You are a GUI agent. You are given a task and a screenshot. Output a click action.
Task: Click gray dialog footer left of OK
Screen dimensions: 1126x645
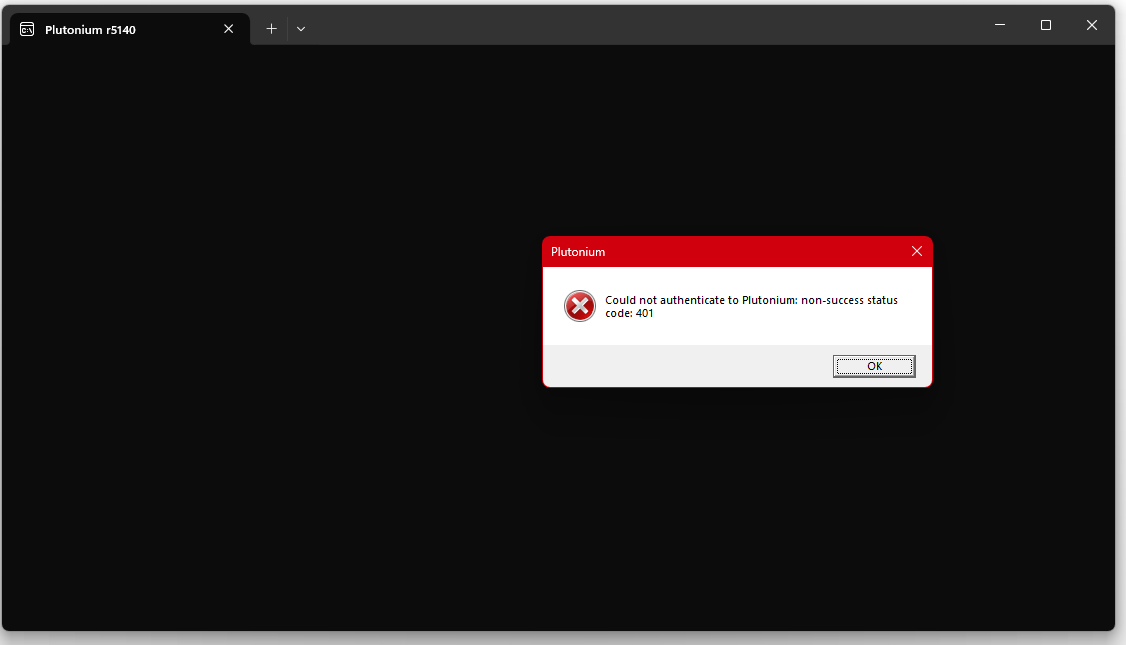tap(680, 366)
